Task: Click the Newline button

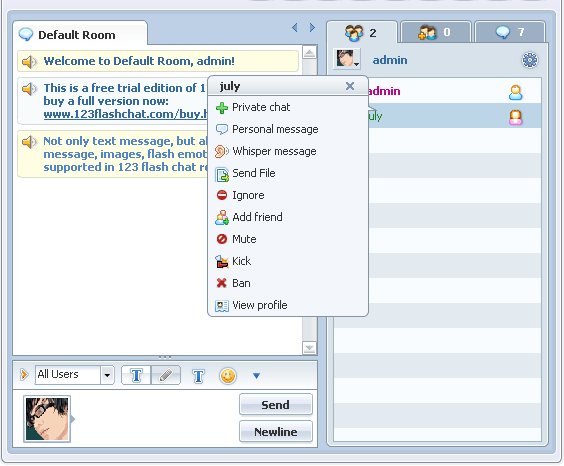Action: (276, 431)
